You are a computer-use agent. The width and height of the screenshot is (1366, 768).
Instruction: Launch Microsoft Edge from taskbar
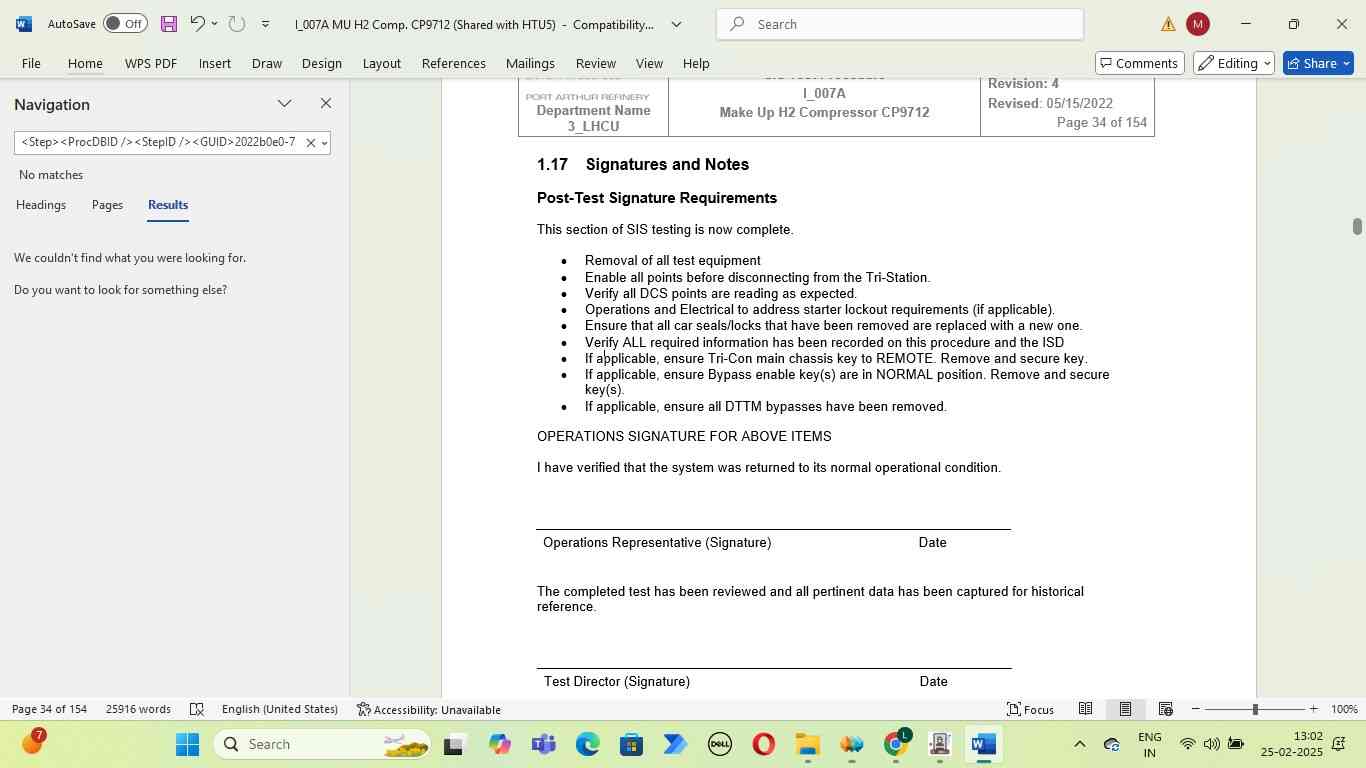588,744
